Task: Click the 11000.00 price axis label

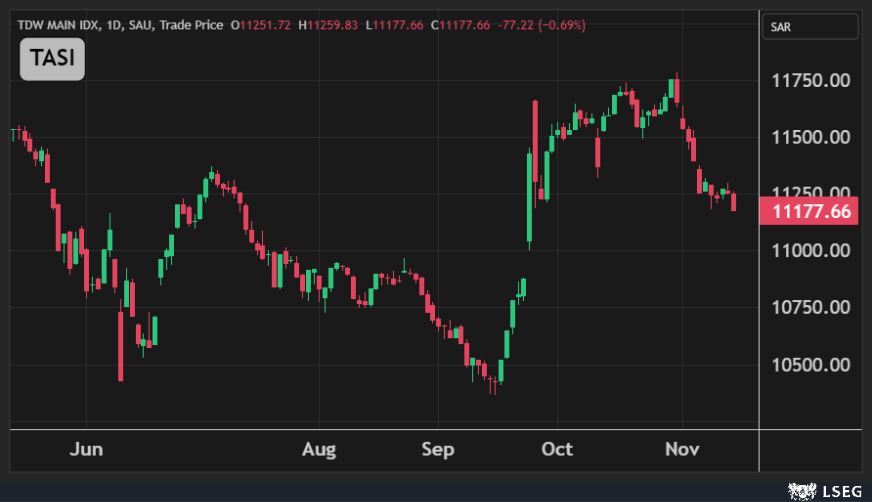Action: [x=811, y=251]
